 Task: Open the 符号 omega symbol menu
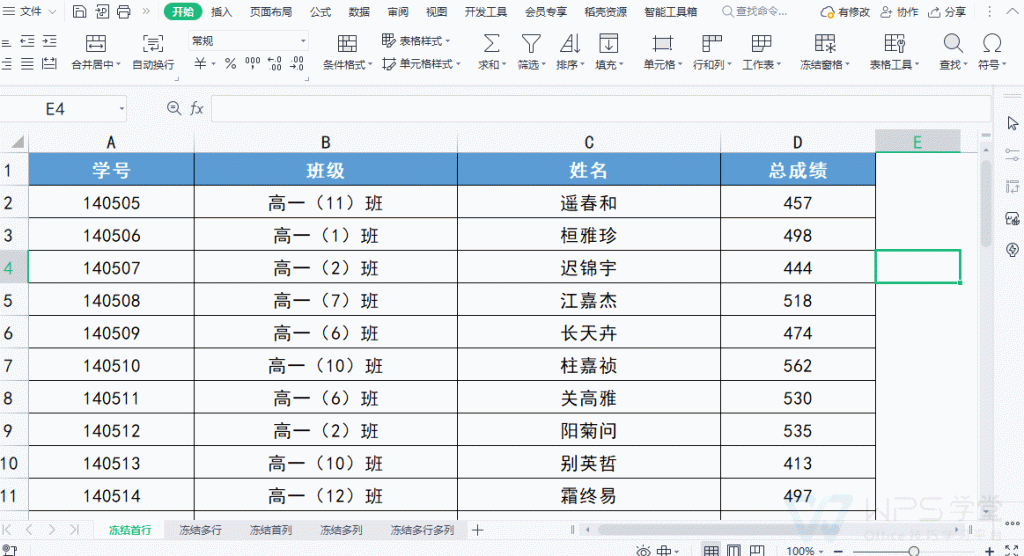[992, 52]
